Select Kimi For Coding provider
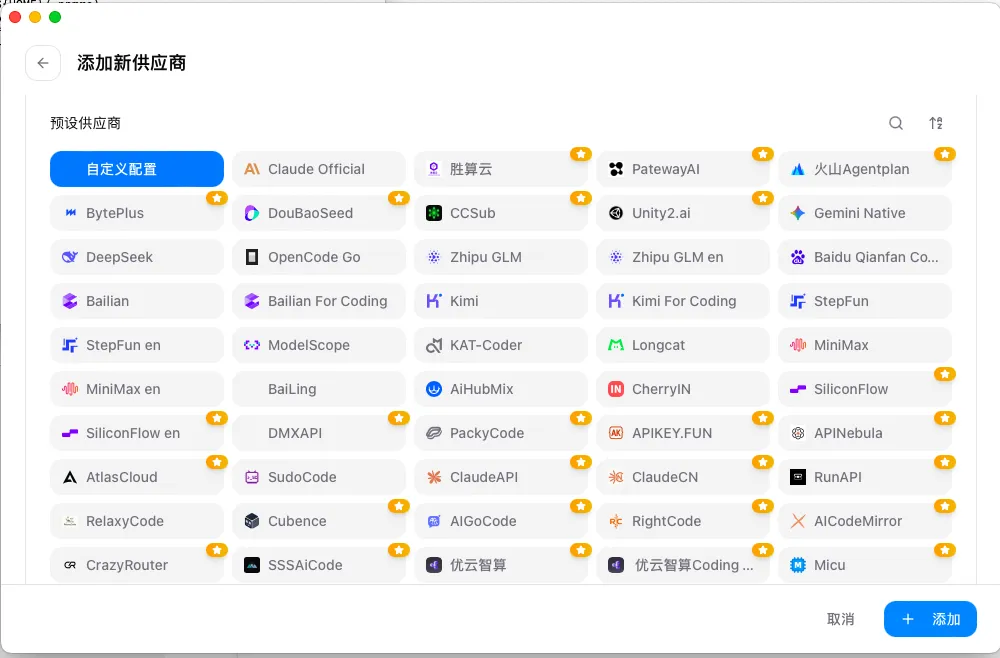Viewport: 1000px width, 658px height. click(x=683, y=301)
